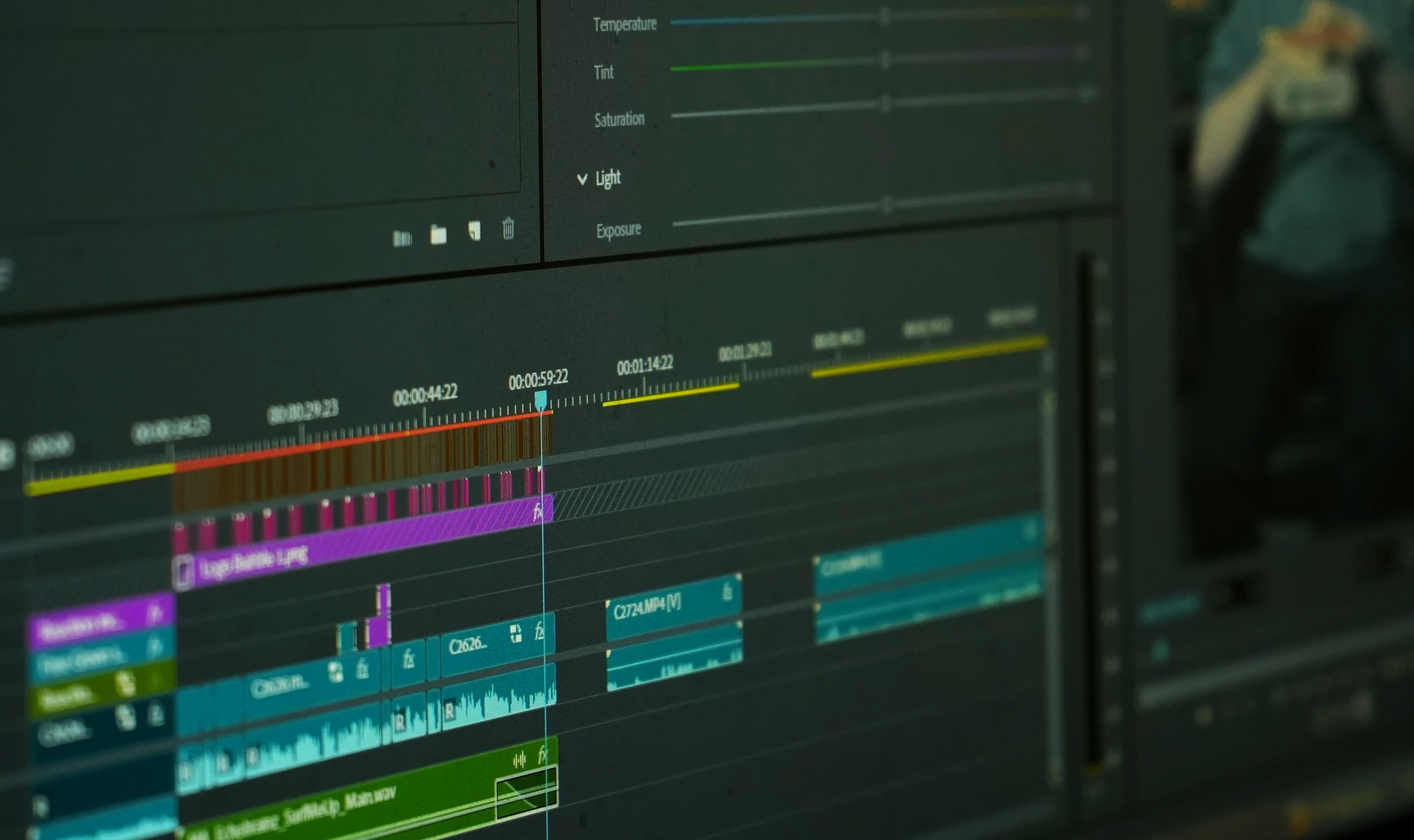Viewport: 1414px width, 840px height.
Task: Click the New Bin folder icon
Action: [x=438, y=234]
